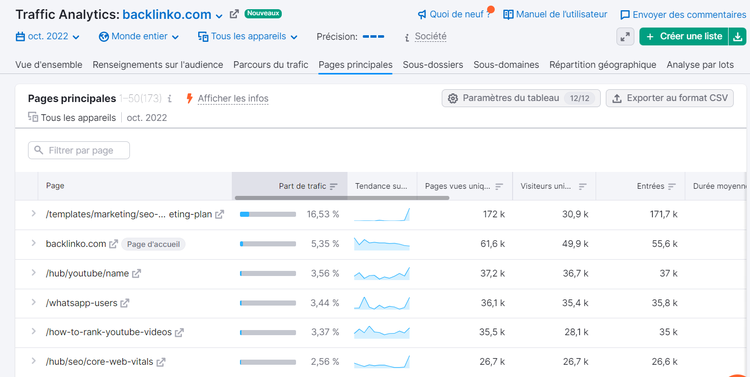750x377 pixels.
Task: Switch to Vue d'ensemble tab
Action: [49, 65]
